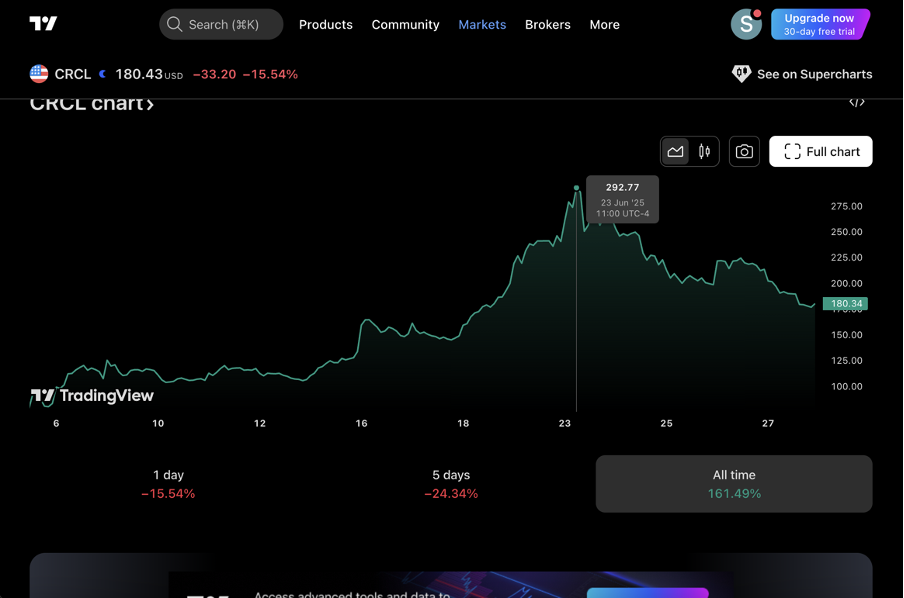Select the All time range
Viewport: 904px width, 598px height.
(x=734, y=484)
